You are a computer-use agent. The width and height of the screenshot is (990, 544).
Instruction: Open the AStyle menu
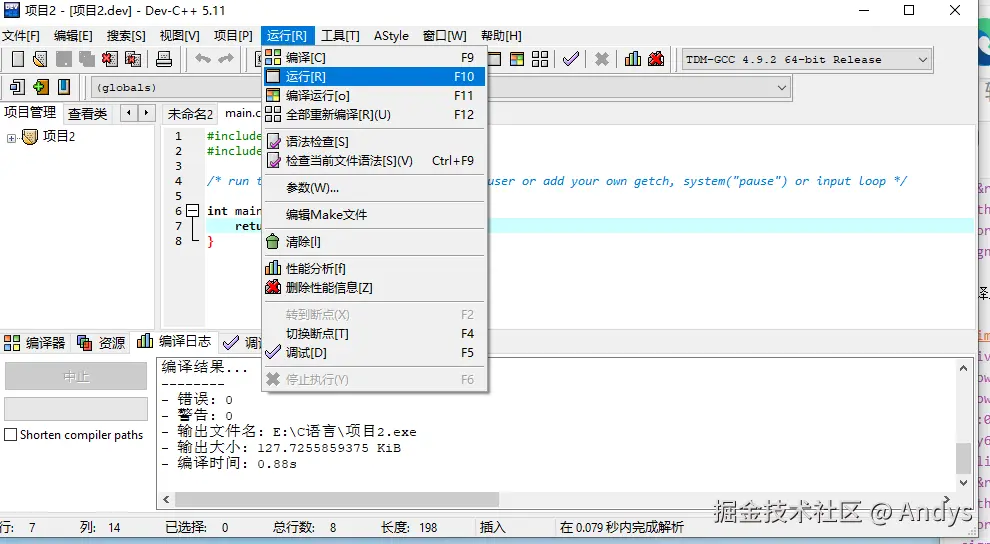tap(391, 36)
